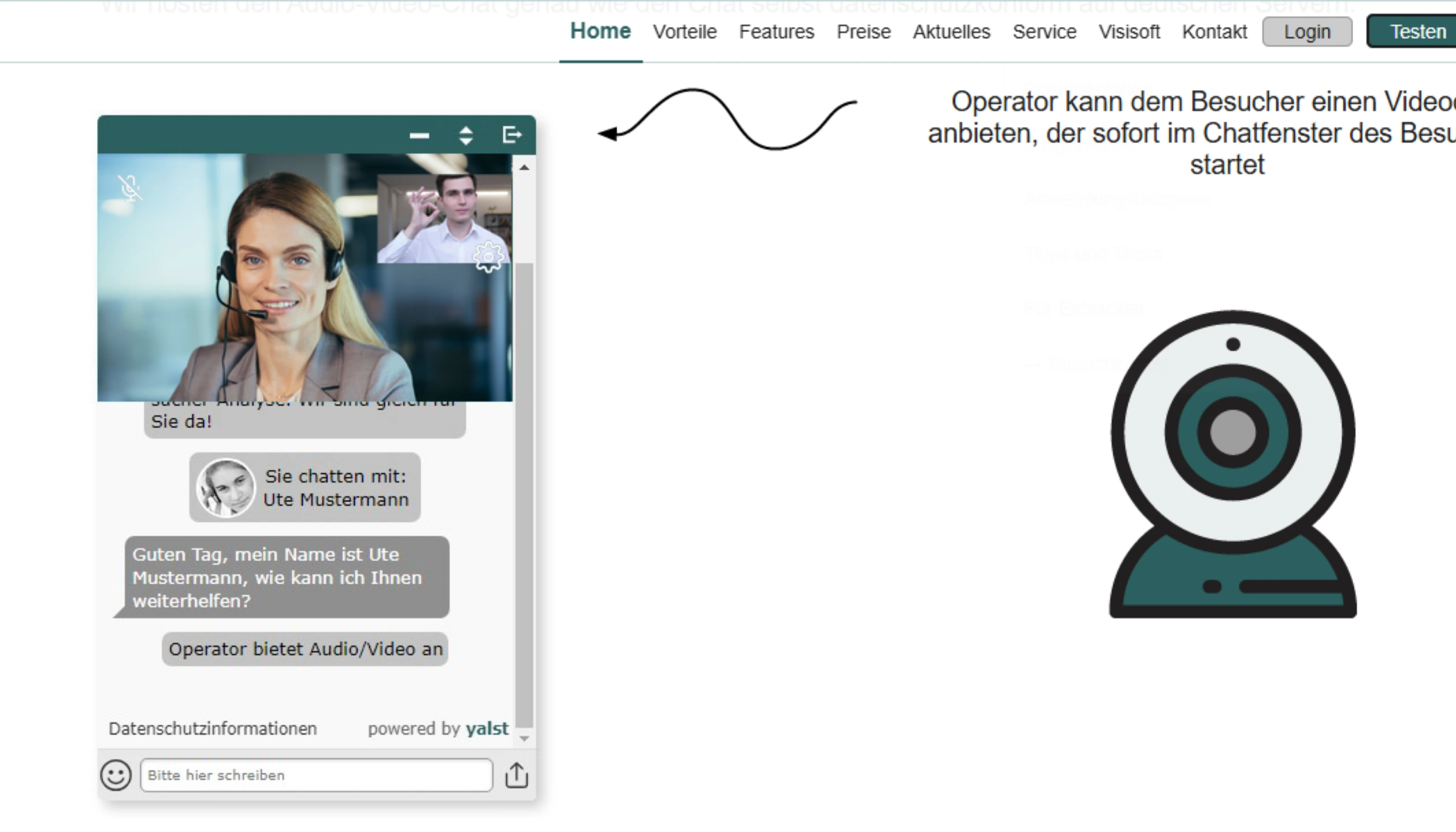Minimize the chat widget with dash icon
The width and height of the screenshot is (1456, 832).
point(419,136)
